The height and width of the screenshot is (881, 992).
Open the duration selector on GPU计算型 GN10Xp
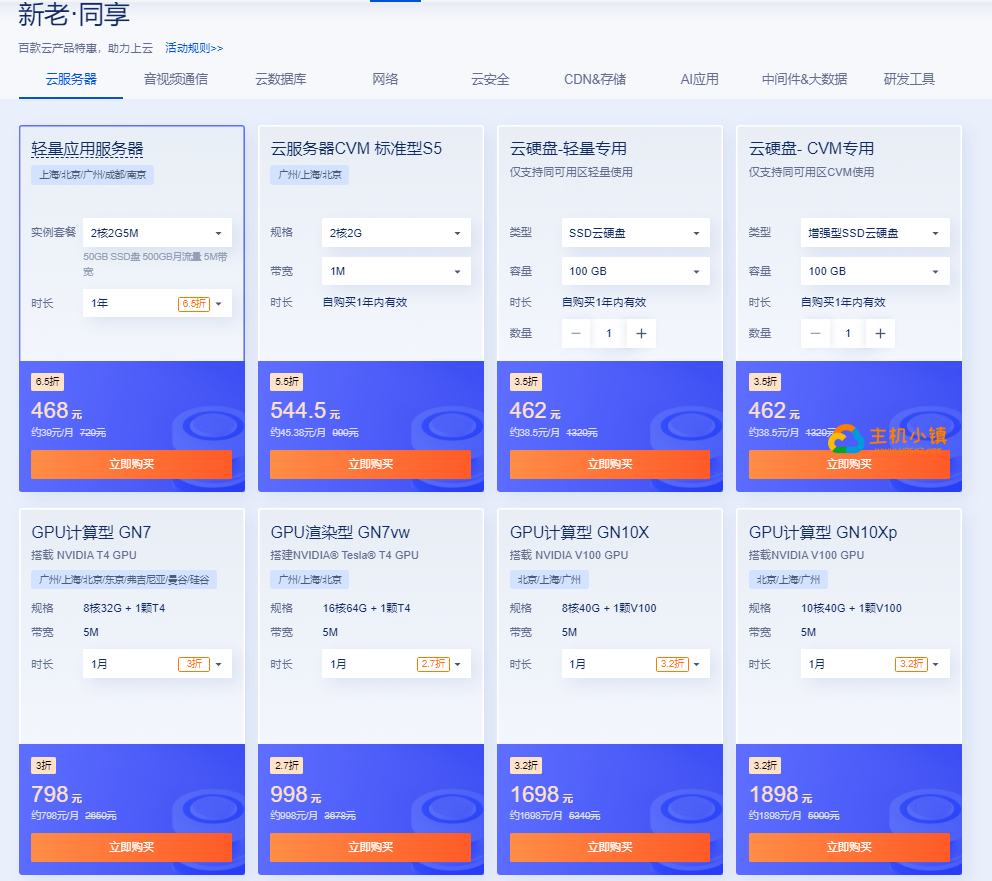coord(875,663)
